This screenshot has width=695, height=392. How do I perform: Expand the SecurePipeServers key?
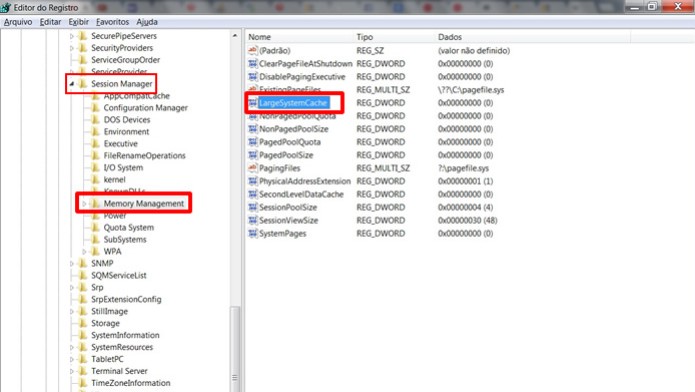tap(72, 36)
